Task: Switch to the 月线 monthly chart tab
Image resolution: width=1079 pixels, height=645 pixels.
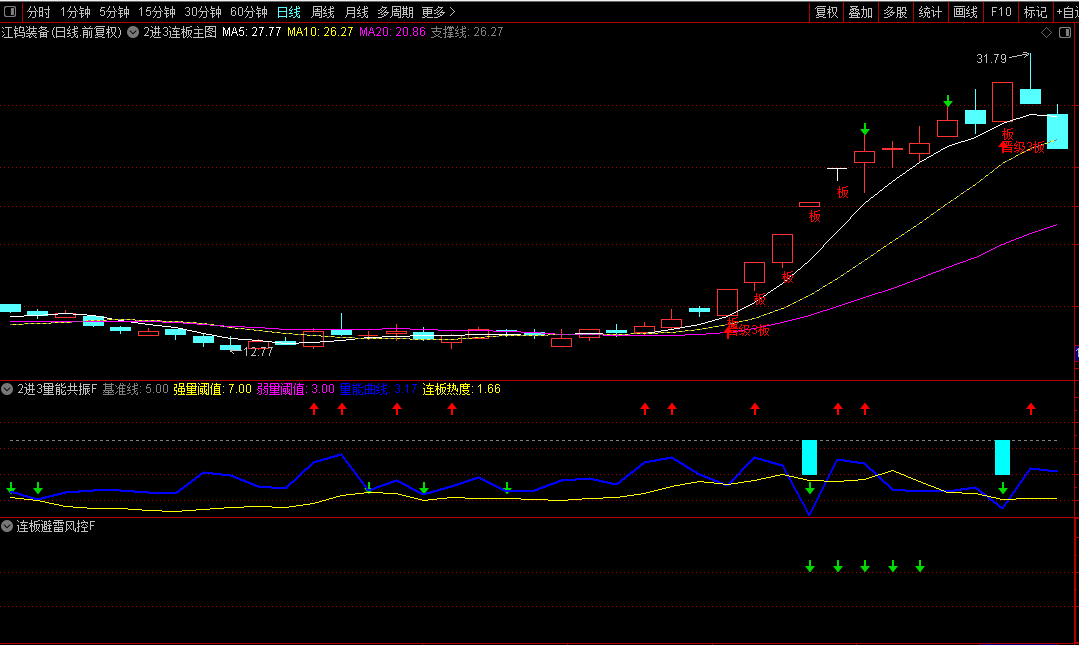Action: [x=356, y=12]
